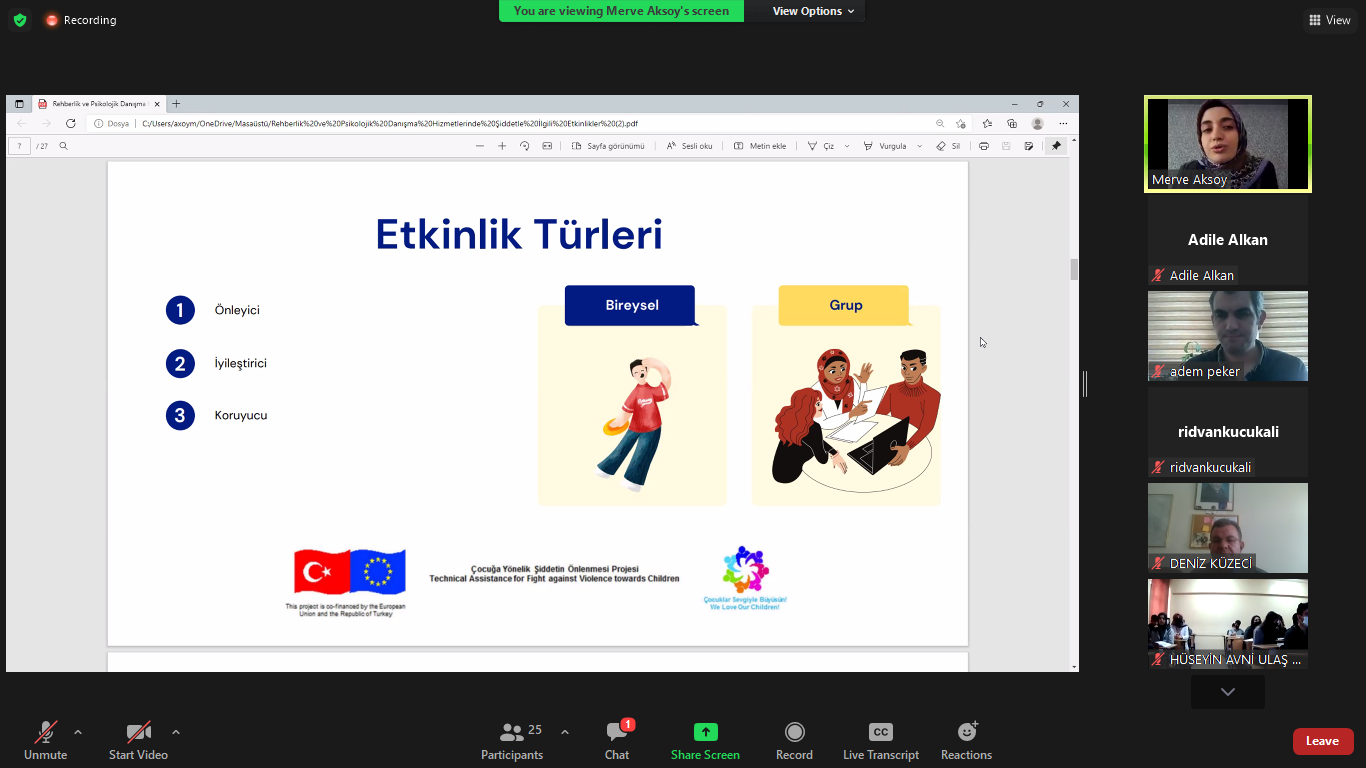The image size is (1366, 768).
Task: Select Merve Aksoy's video thumbnail
Action: point(1227,143)
